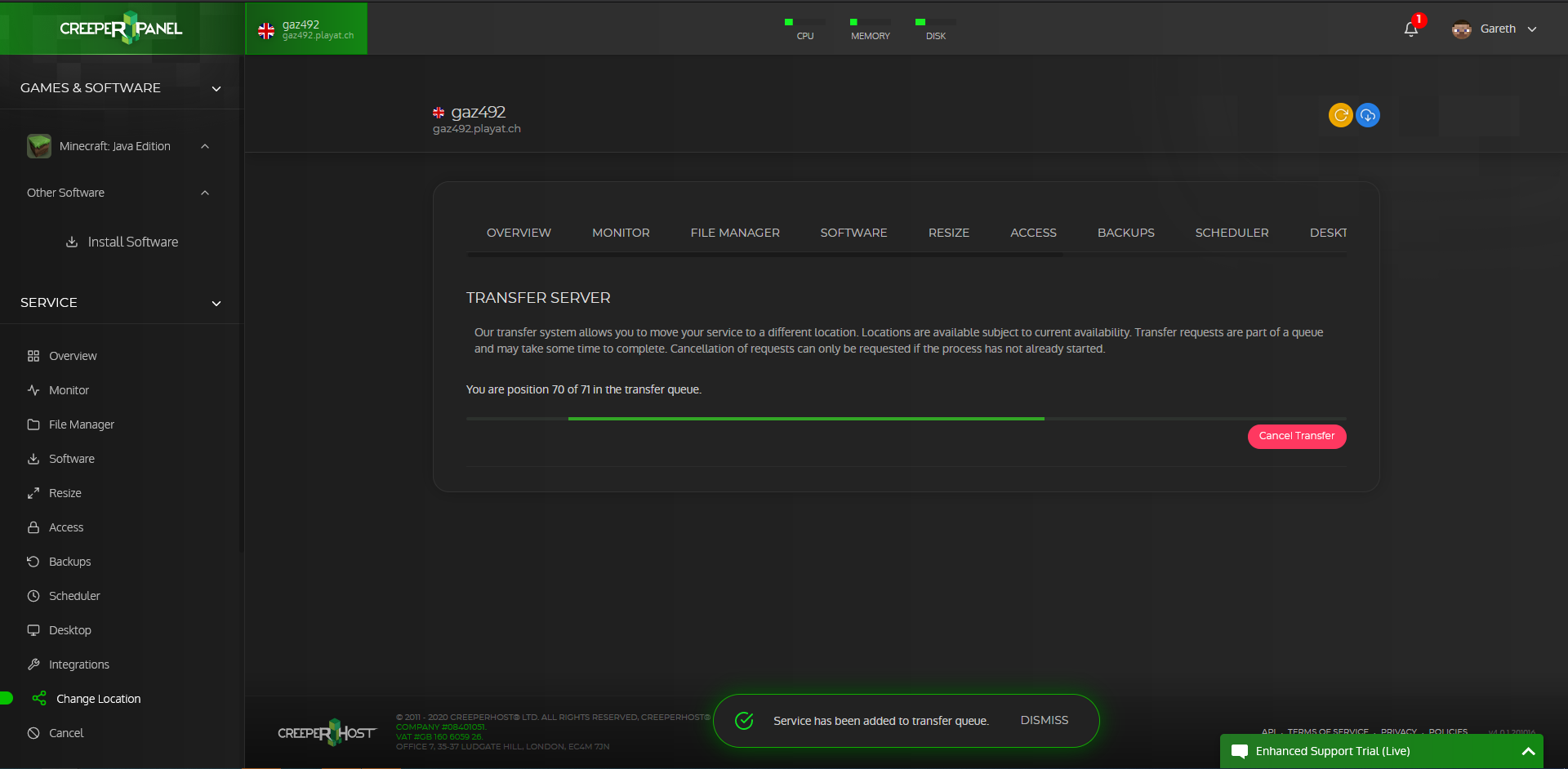The height and width of the screenshot is (769, 1568).
Task: Switch to the Backups tab
Action: pyautogui.click(x=1125, y=233)
